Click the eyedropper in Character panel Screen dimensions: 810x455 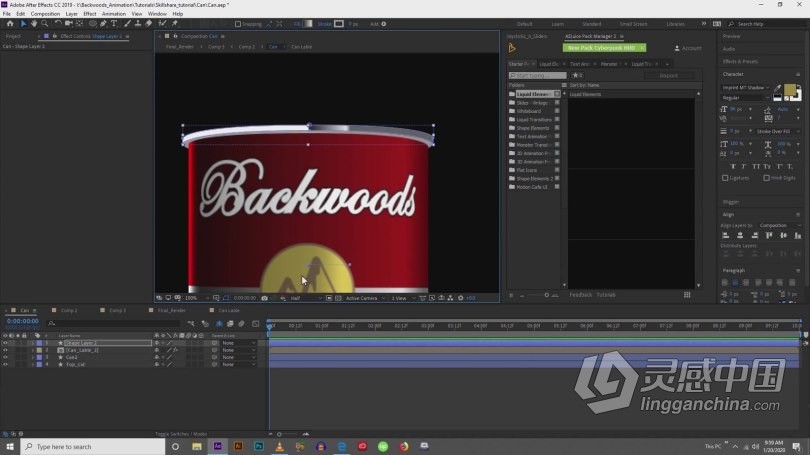coord(778,88)
